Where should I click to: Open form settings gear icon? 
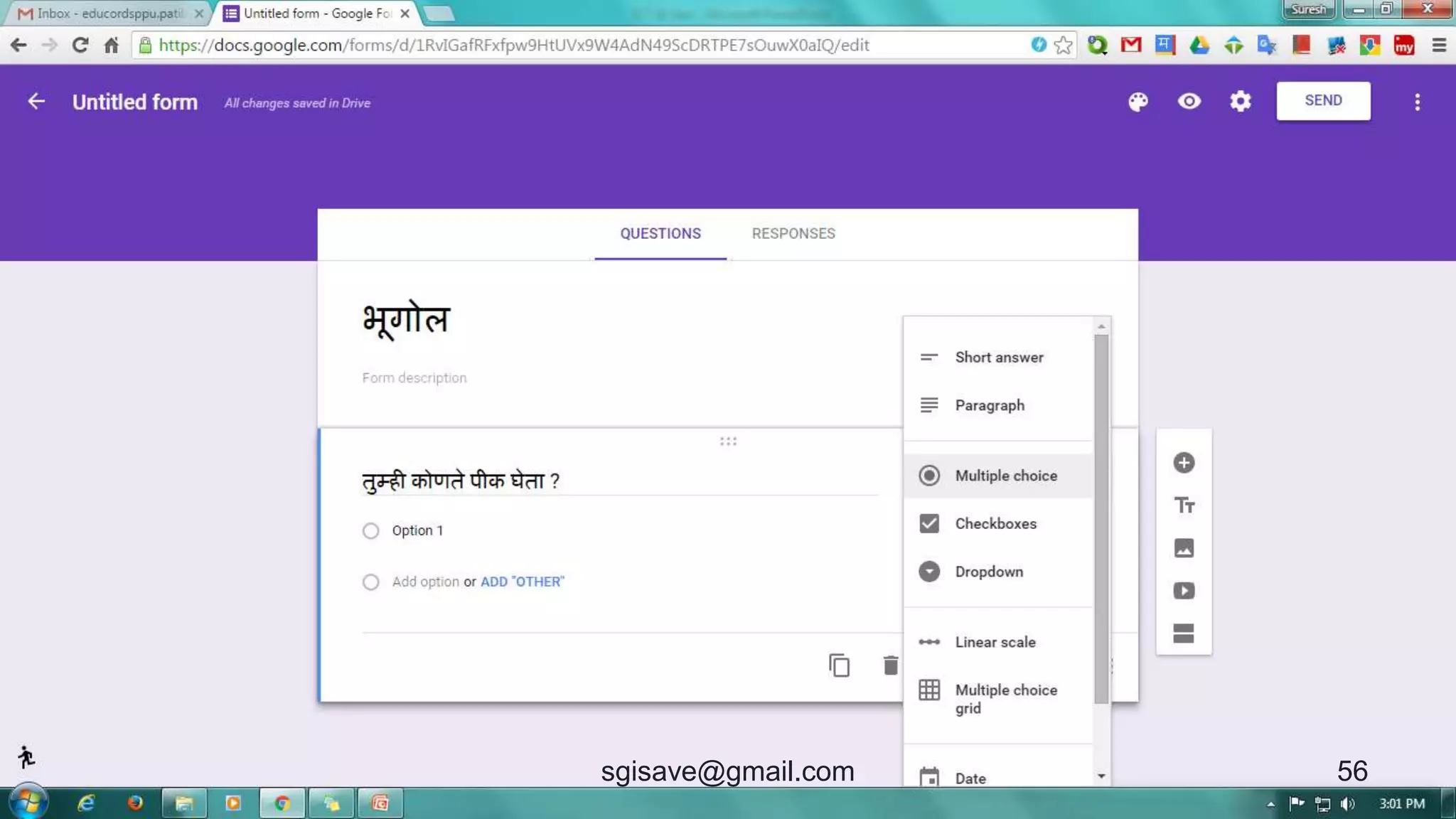coord(1240,102)
